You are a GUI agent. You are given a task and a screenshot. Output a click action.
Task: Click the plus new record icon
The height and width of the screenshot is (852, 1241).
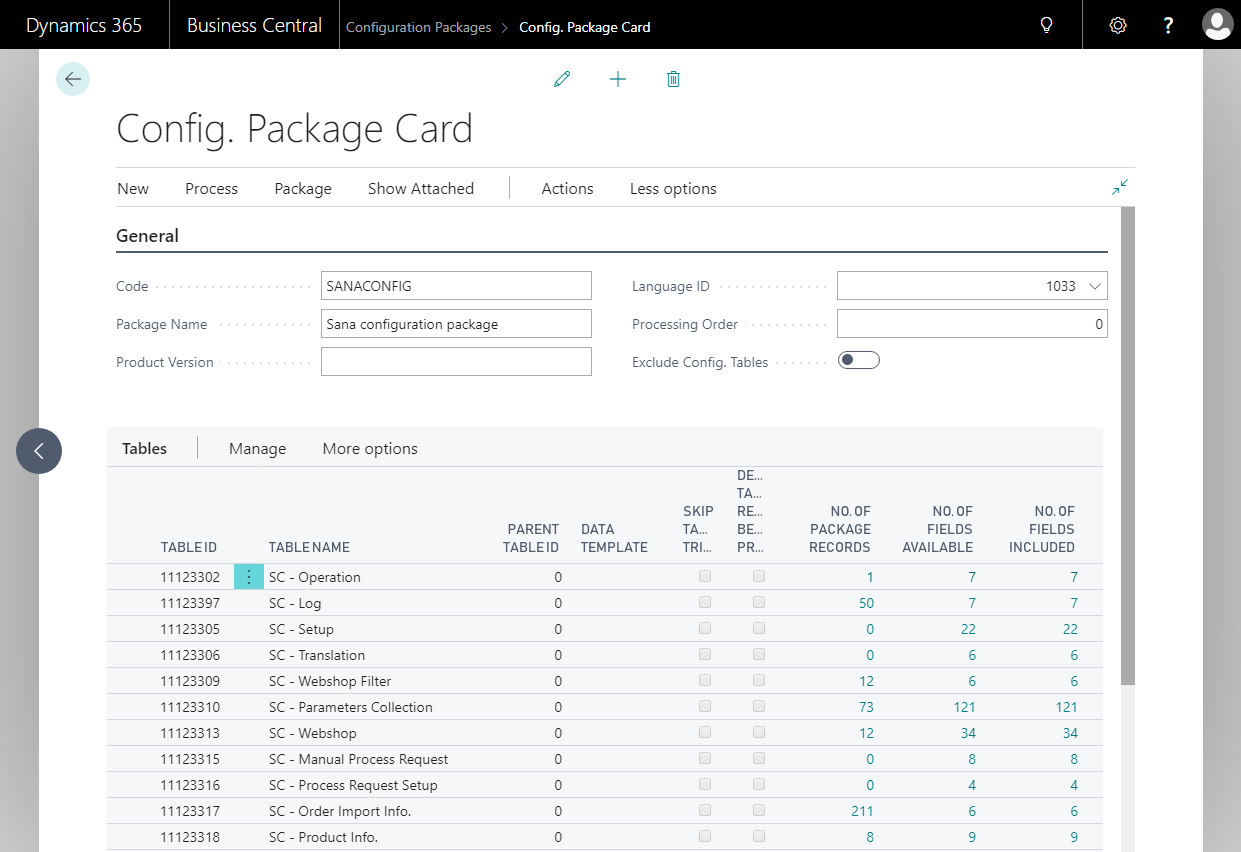tap(618, 79)
